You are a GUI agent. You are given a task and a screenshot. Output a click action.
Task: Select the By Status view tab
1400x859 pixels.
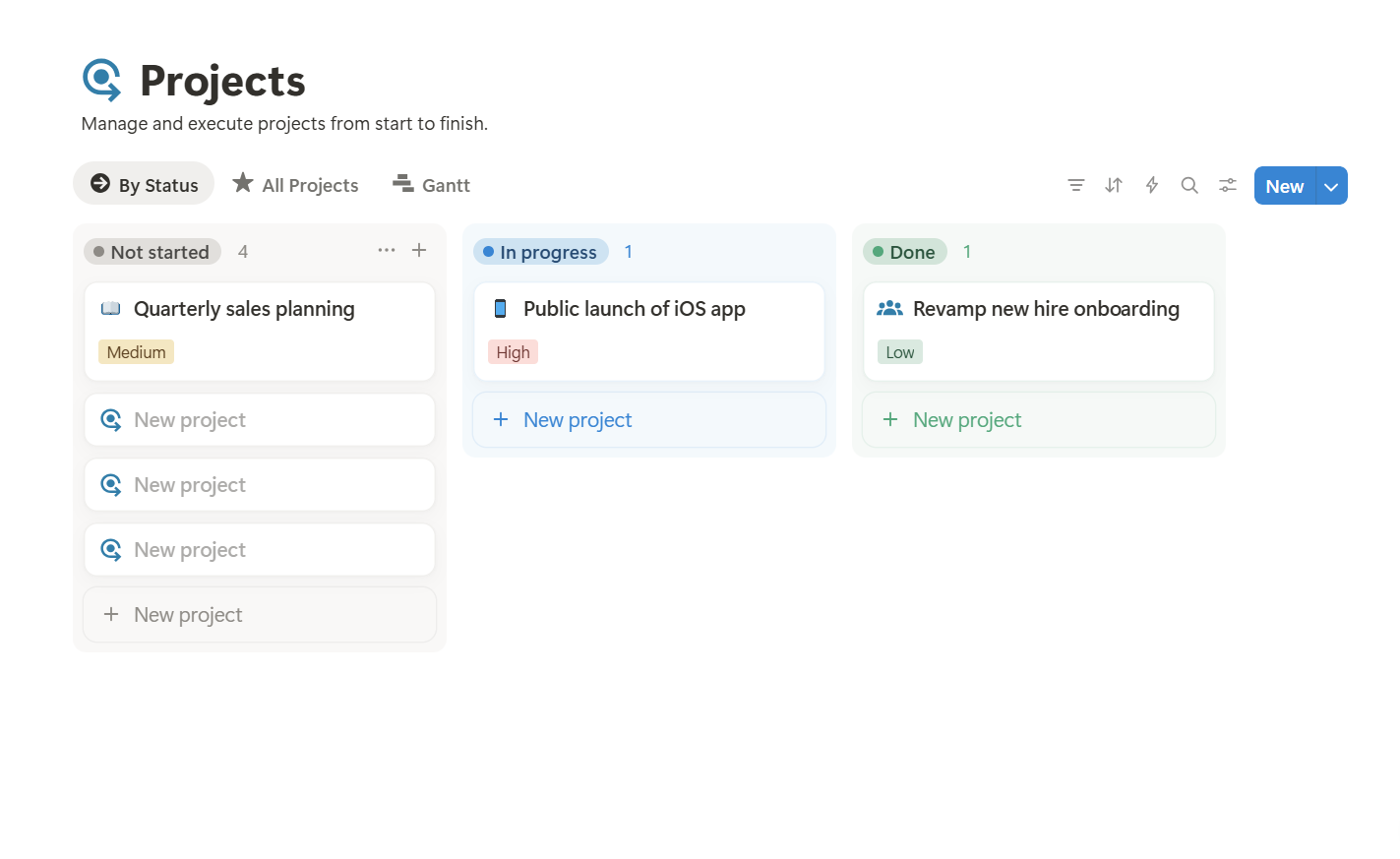[x=143, y=184]
